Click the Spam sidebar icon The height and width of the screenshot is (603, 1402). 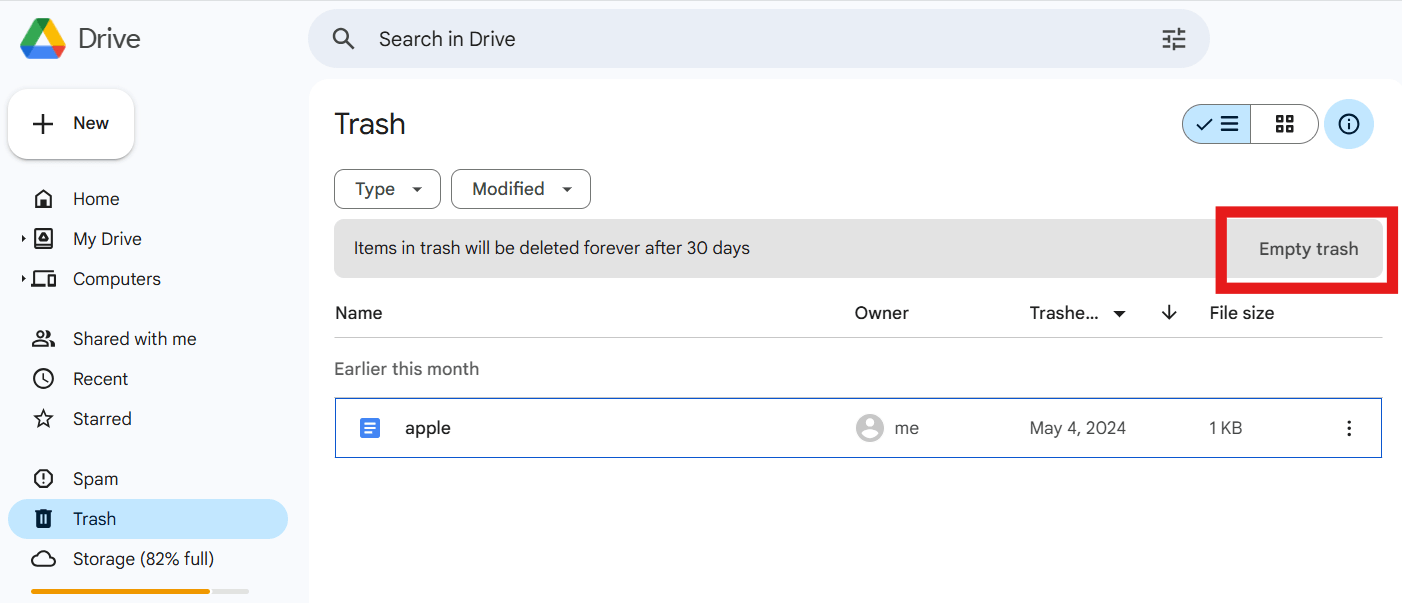(x=44, y=478)
